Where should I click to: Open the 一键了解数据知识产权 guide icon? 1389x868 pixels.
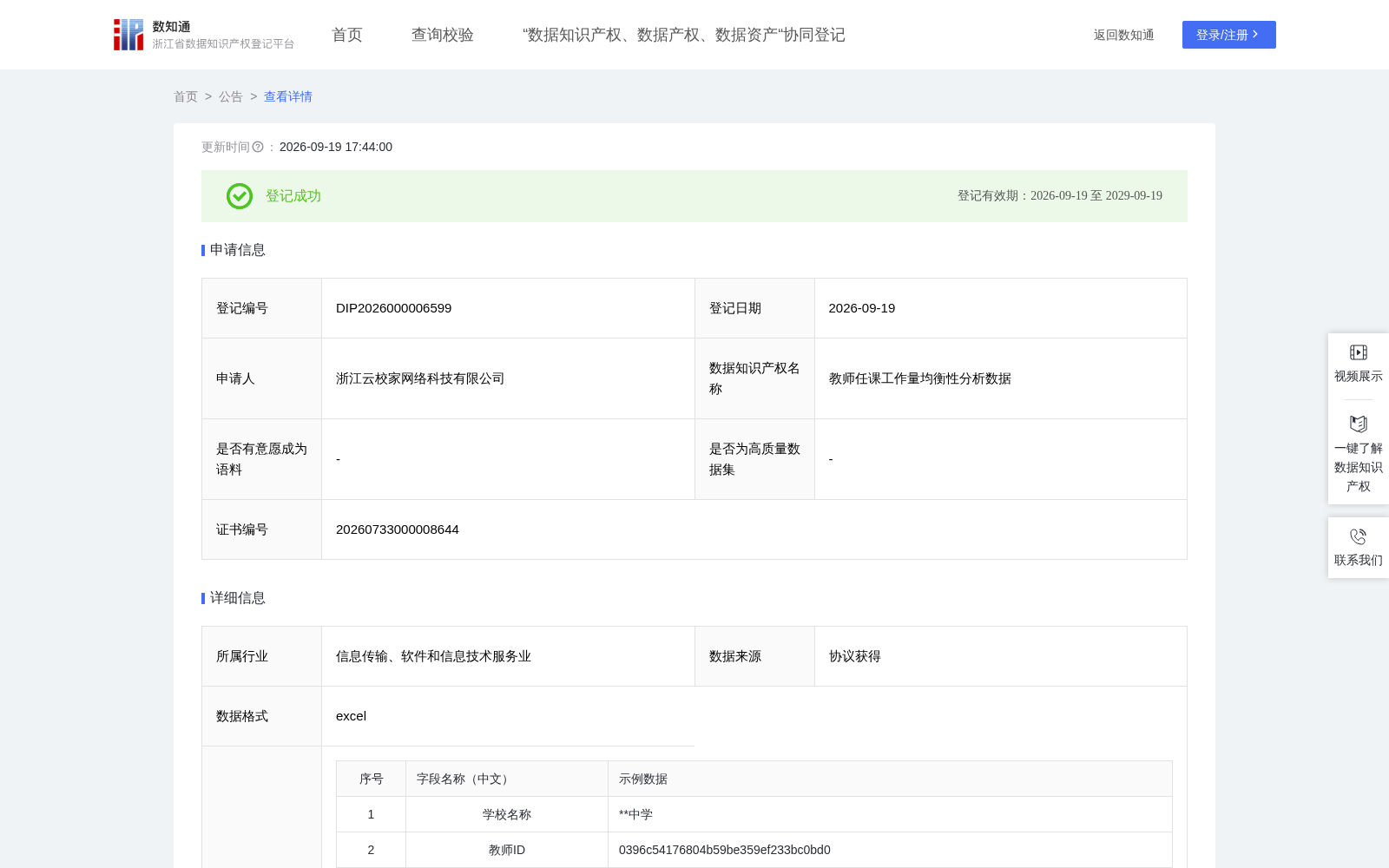[1359, 424]
